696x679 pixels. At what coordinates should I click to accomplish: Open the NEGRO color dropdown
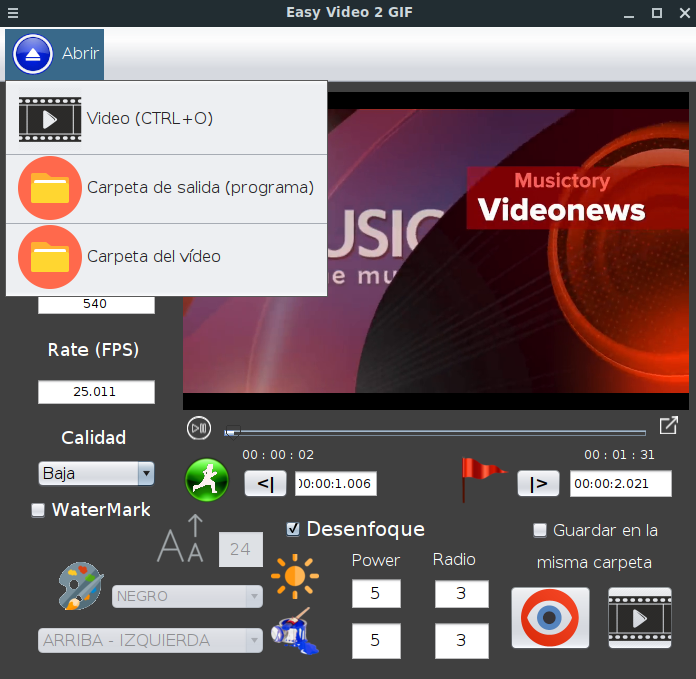pyautogui.click(x=187, y=596)
